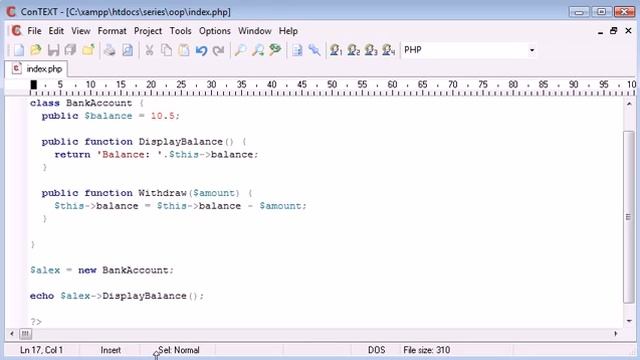The height and width of the screenshot is (360, 640).
Task: Click 'Sel: Normal' in status bar
Action: [179, 350]
